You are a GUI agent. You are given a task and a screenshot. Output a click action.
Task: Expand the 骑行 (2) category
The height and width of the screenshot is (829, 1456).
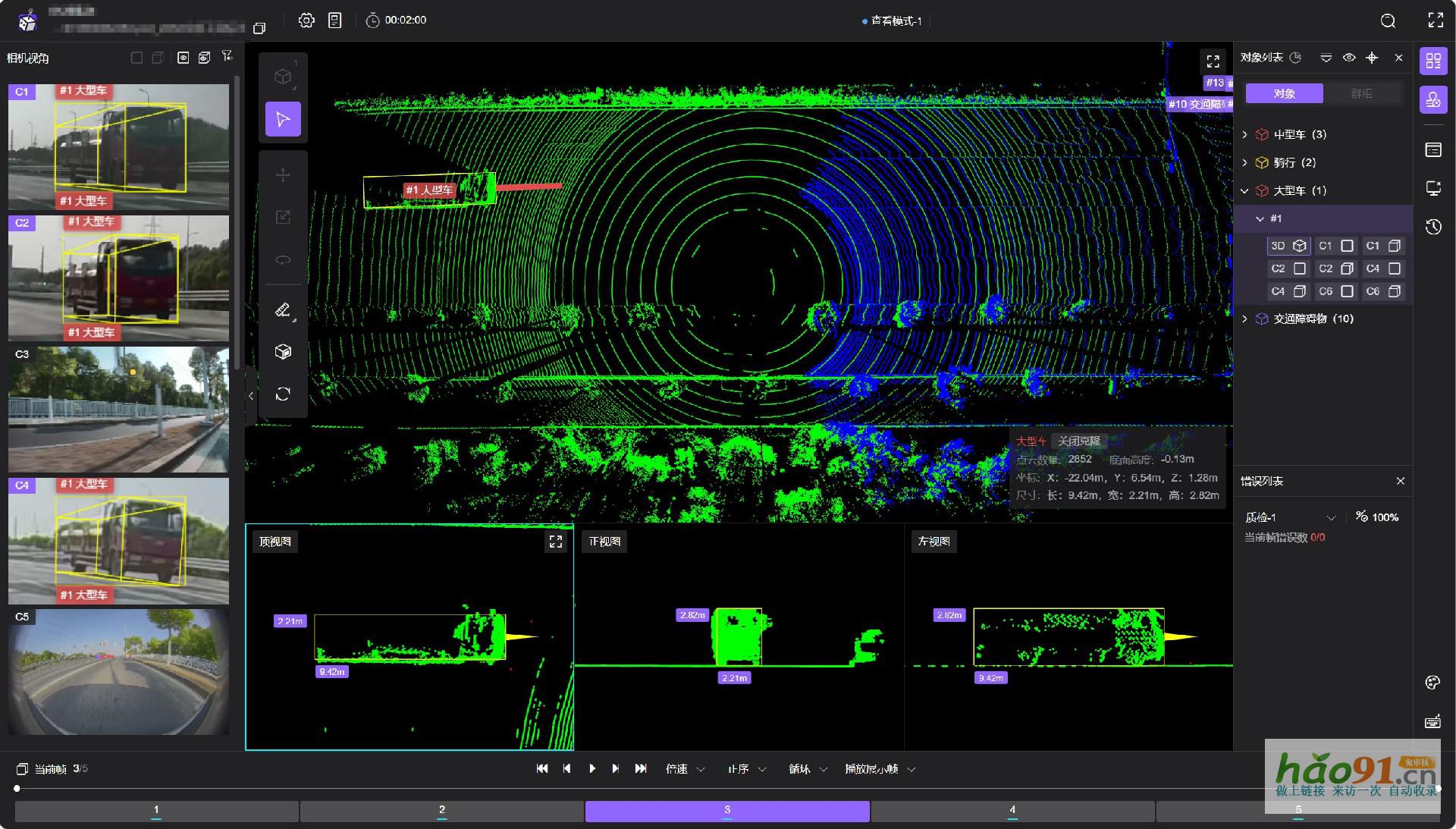click(1244, 162)
